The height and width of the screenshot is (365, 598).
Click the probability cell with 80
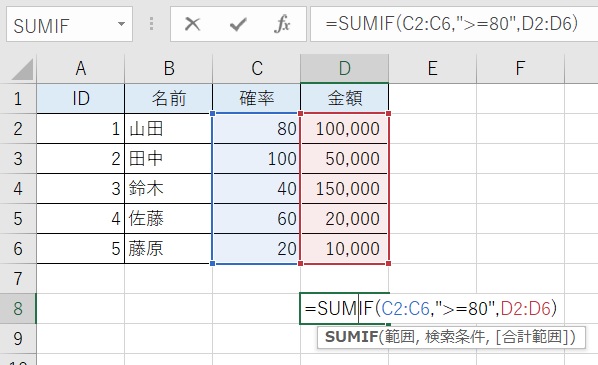click(x=256, y=129)
